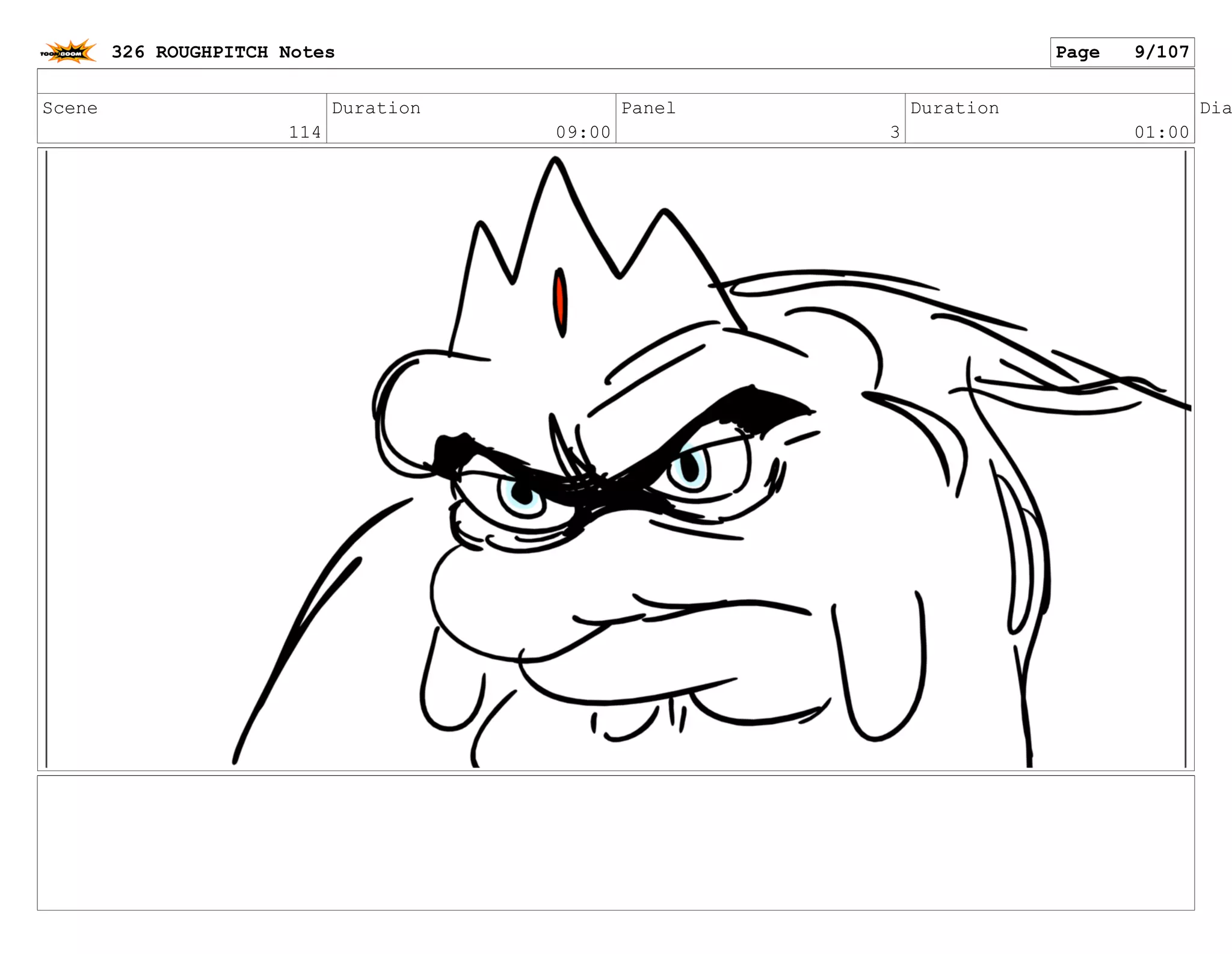Click the panel Duration 01:00 value
1232x954 pixels.
point(1161,132)
